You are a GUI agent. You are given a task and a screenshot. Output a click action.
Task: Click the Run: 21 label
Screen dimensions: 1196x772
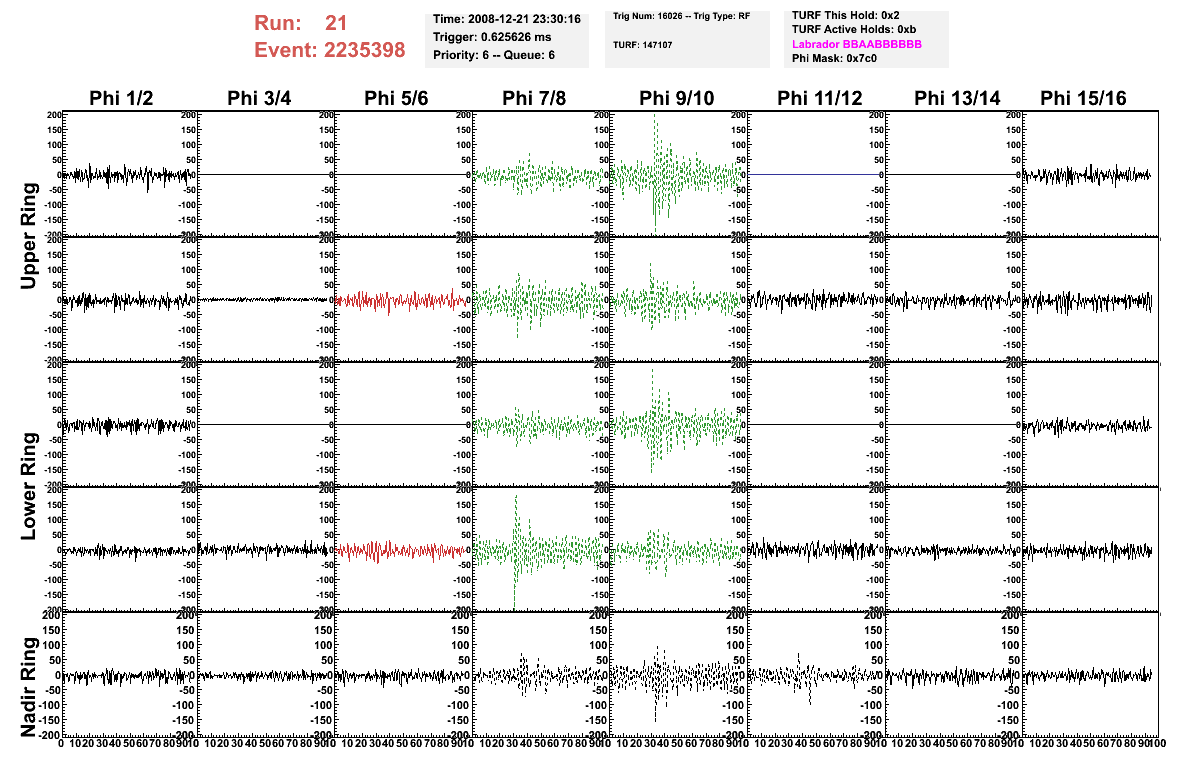click(x=301, y=23)
